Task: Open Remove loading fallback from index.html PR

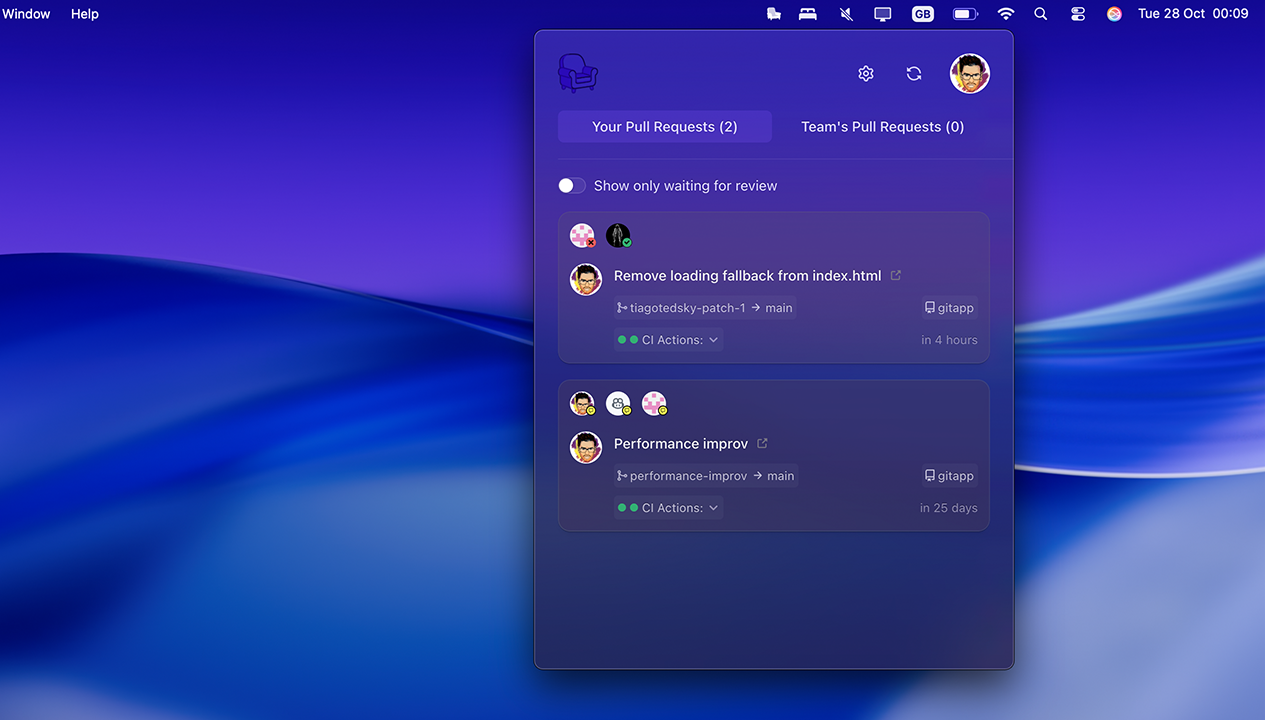Action: coord(748,276)
